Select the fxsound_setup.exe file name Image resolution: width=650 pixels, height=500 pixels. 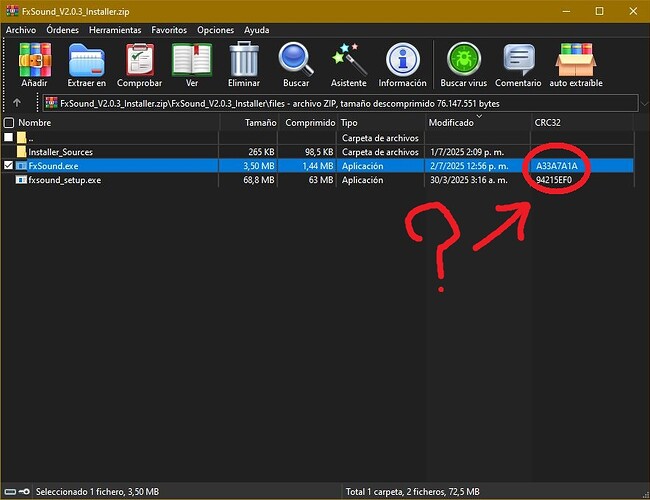(x=65, y=180)
